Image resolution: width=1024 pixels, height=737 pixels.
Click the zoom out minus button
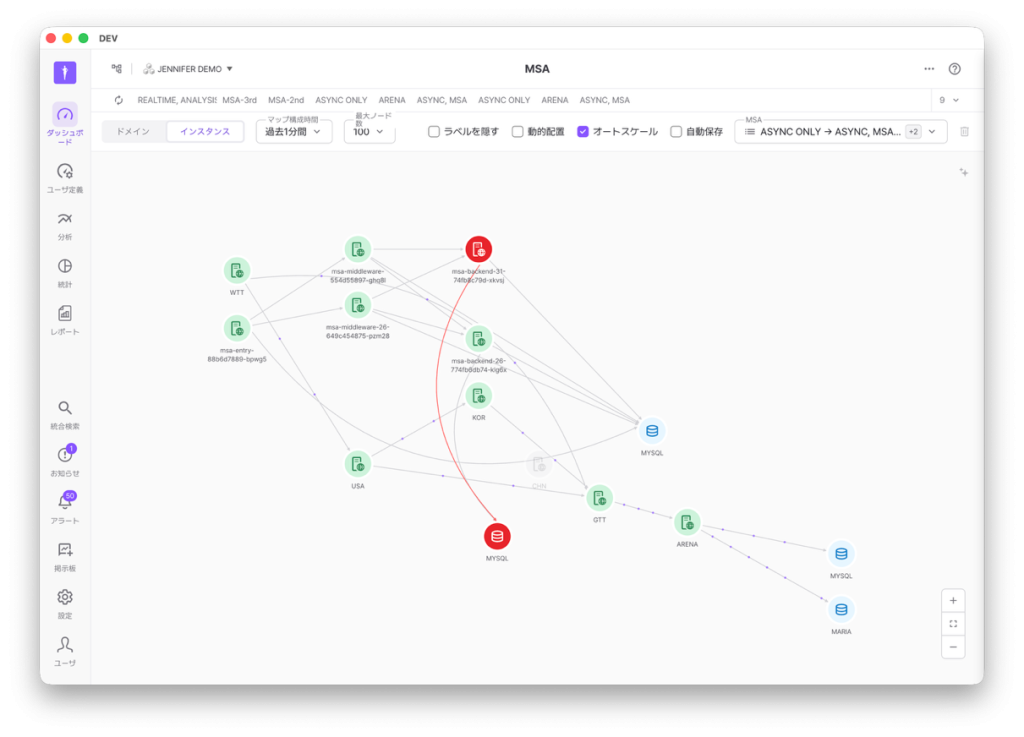(x=953, y=647)
